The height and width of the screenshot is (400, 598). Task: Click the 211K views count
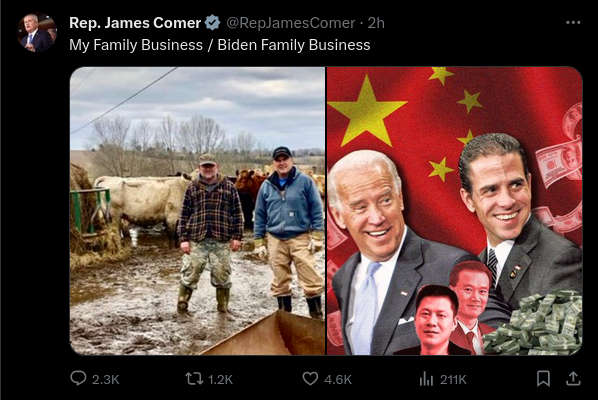point(453,379)
